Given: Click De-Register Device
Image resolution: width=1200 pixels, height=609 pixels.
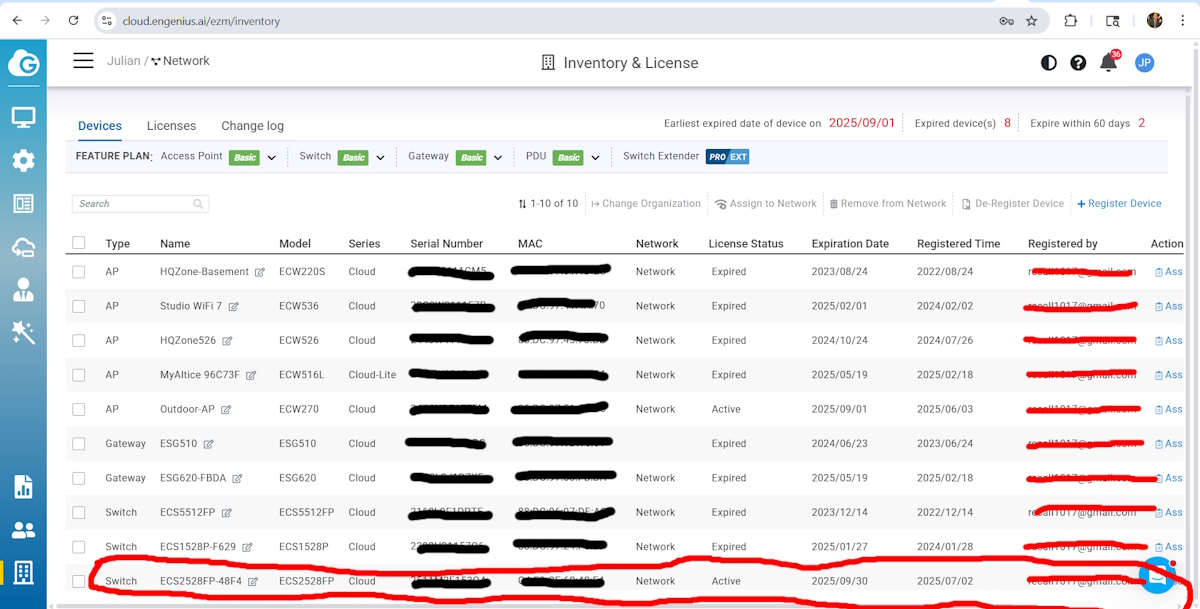Looking at the screenshot, I should point(1012,204).
